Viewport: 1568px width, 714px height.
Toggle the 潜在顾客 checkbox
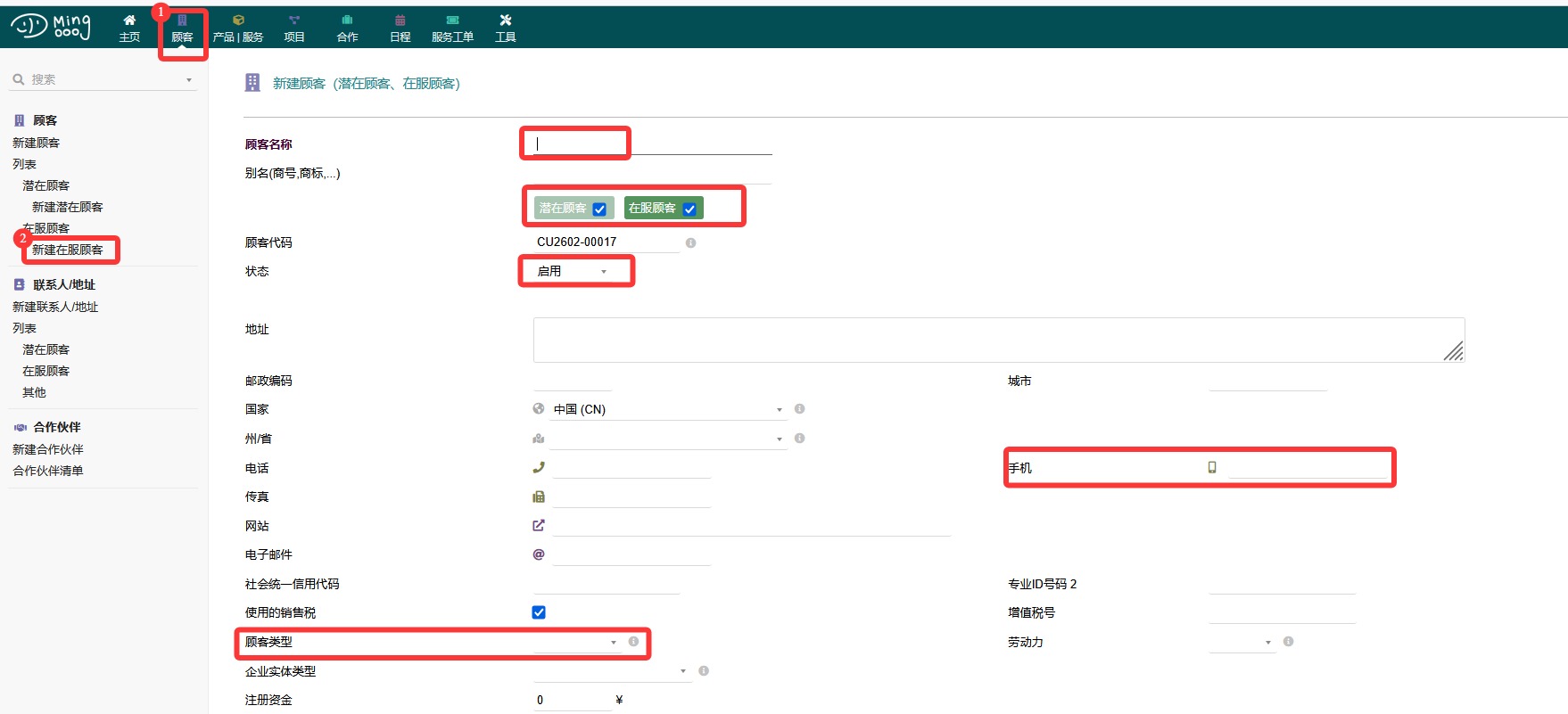click(599, 209)
